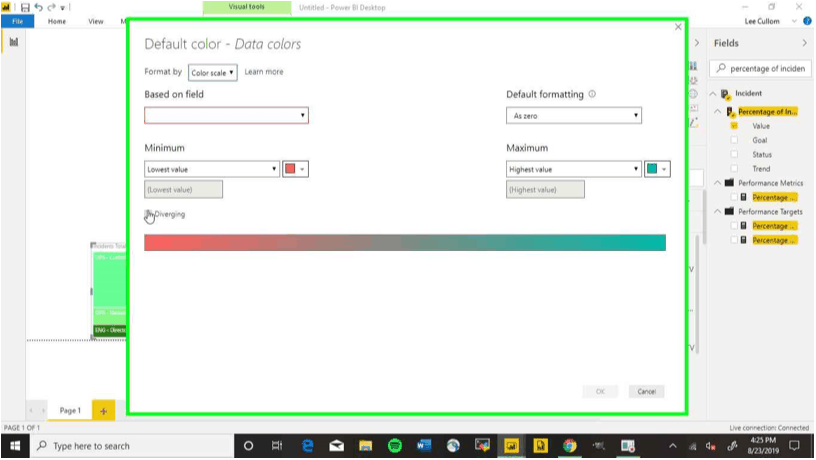816x460 pixels.
Task: Select the Visual tools contextual tab
Action: [247, 7]
